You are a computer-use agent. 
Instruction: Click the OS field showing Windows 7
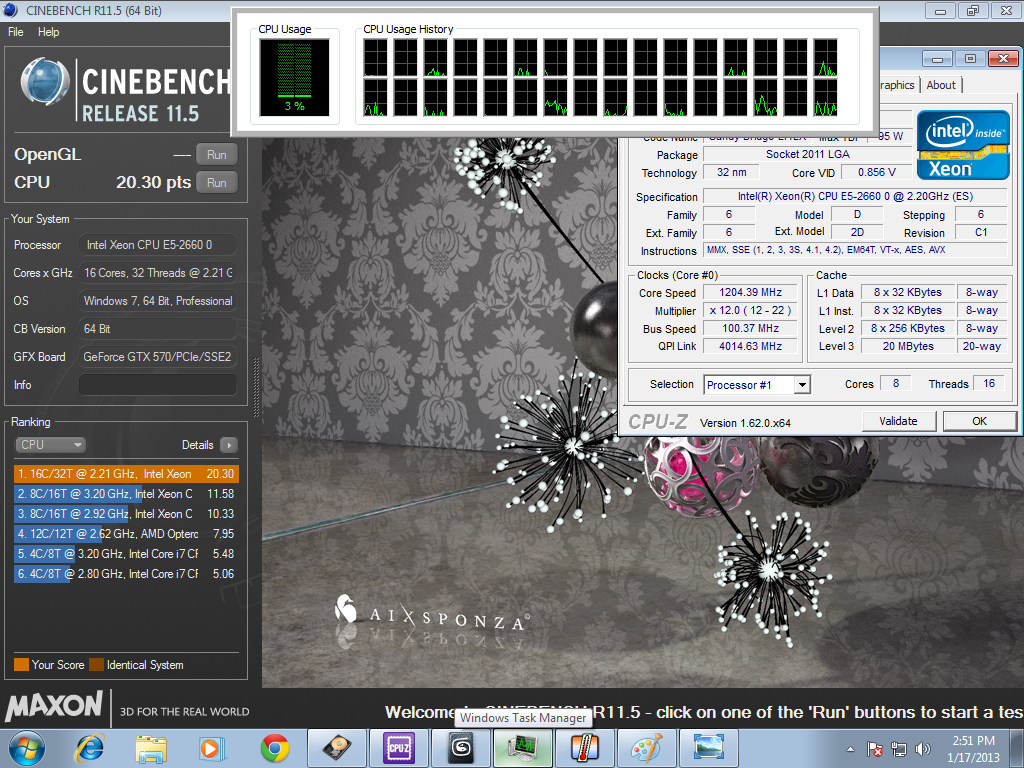click(157, 301)
